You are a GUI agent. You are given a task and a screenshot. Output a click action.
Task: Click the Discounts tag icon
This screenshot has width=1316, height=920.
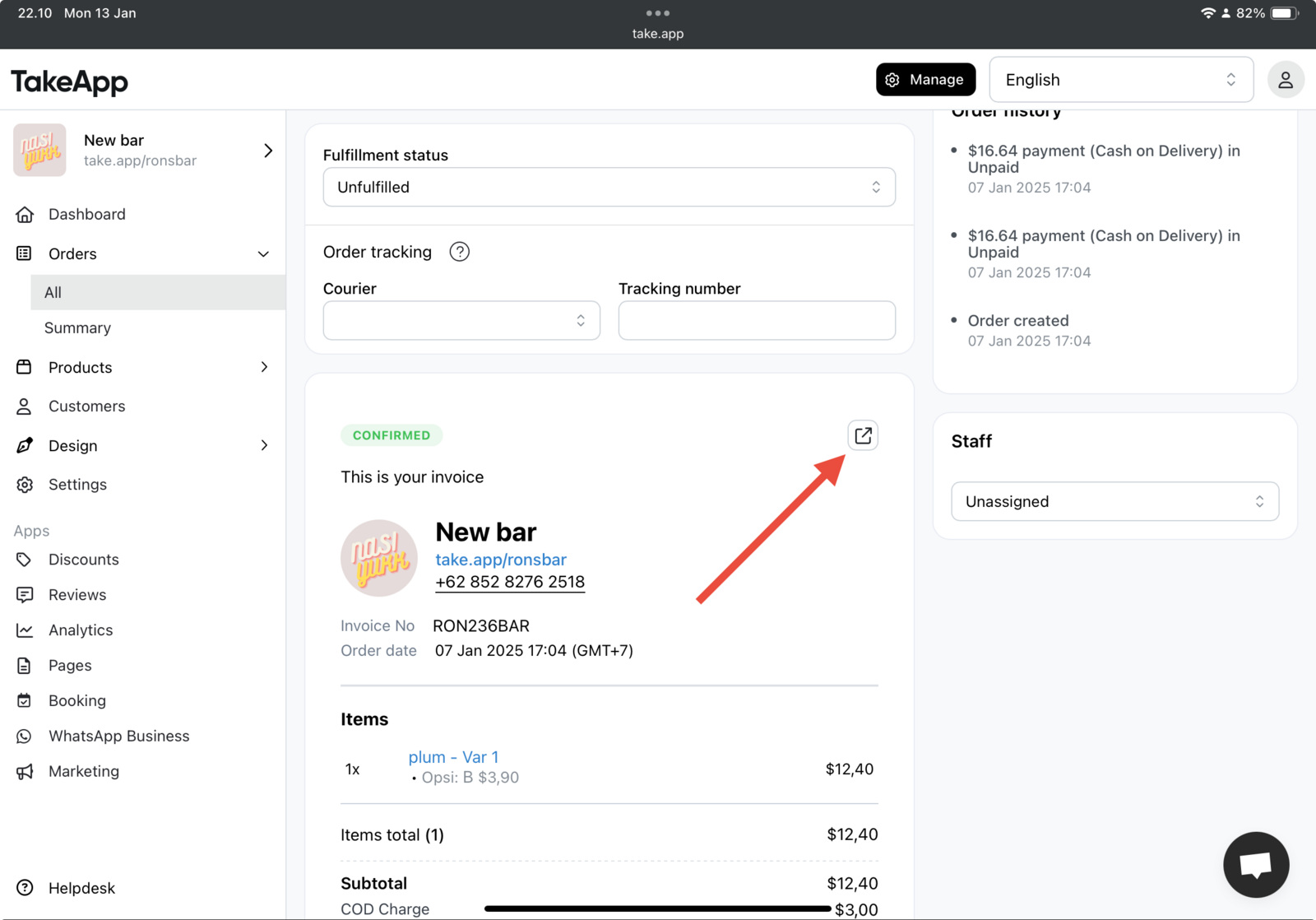[x=25, y=560]
